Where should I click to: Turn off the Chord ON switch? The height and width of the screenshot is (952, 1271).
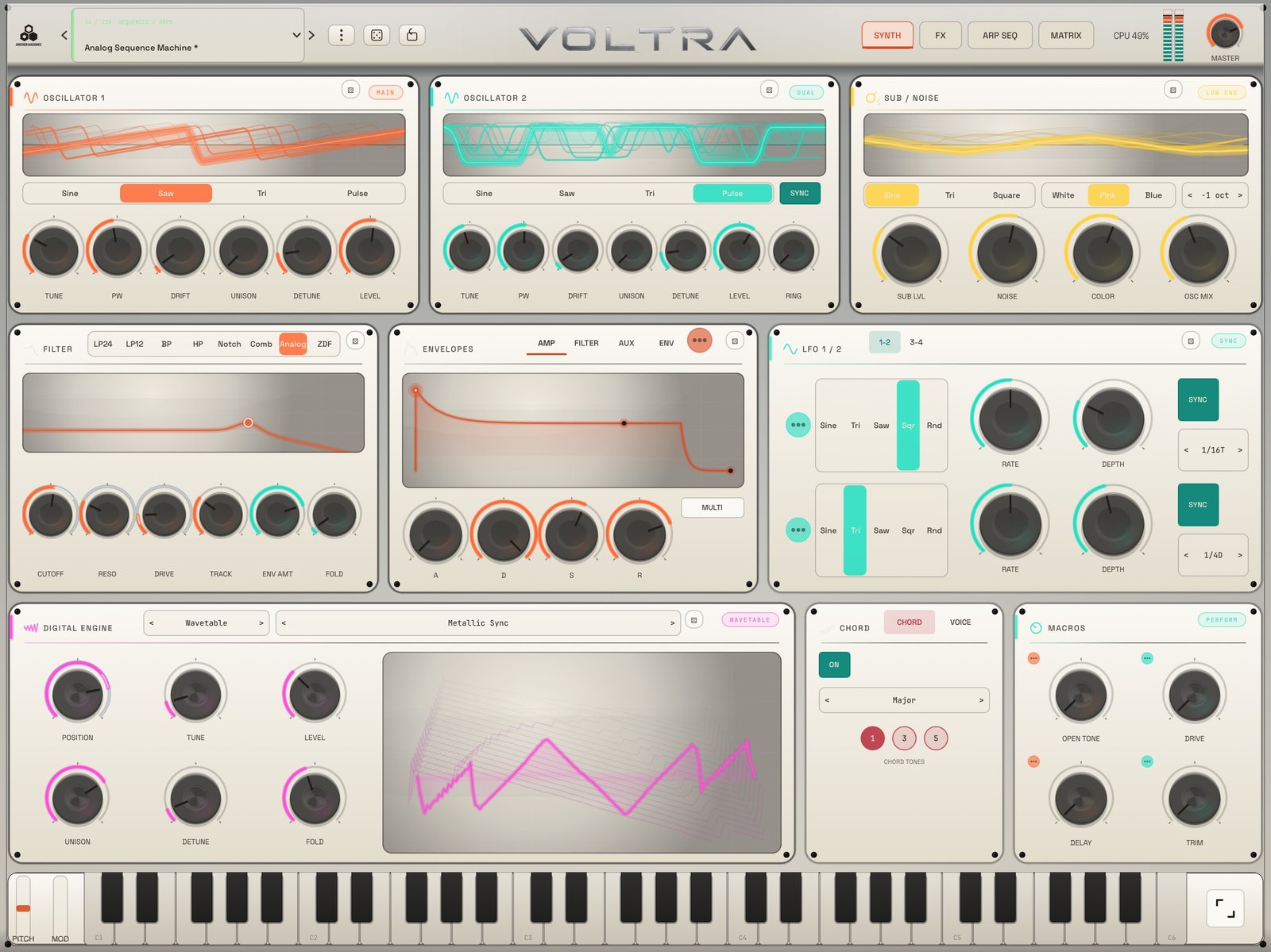coord(834,665)
